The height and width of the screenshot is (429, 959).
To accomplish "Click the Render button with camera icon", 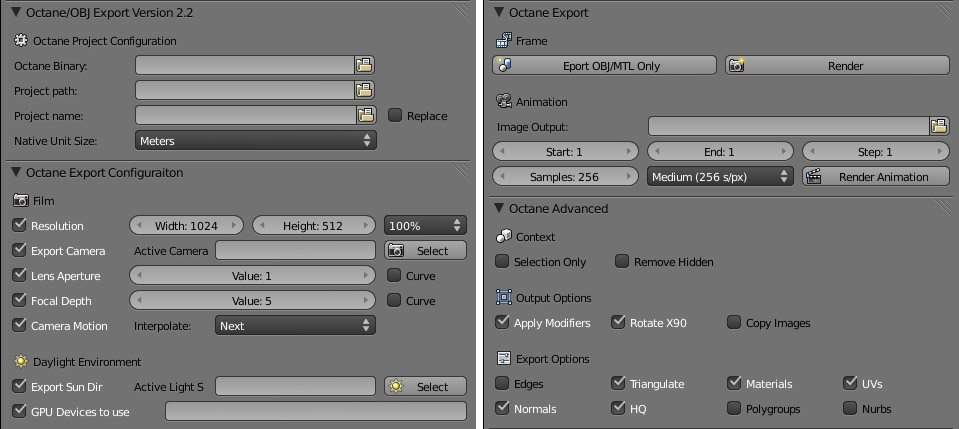I will point(836,65).
